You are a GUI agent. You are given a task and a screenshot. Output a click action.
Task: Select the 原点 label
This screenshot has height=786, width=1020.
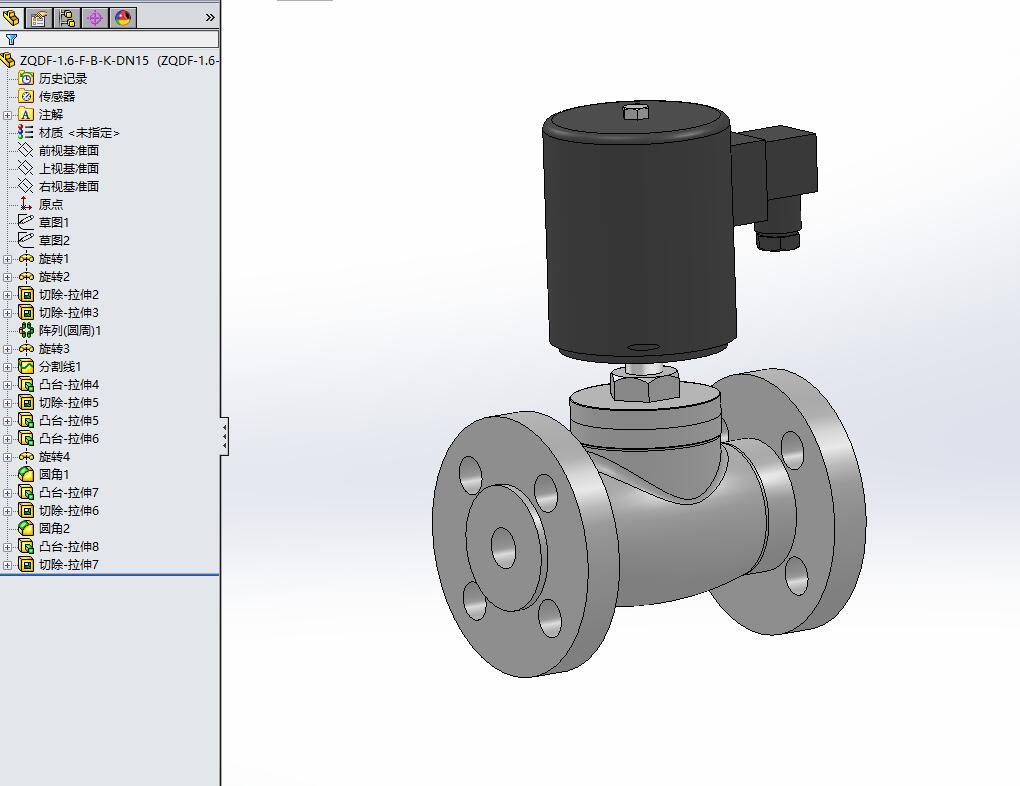click(x=51, y=204)
